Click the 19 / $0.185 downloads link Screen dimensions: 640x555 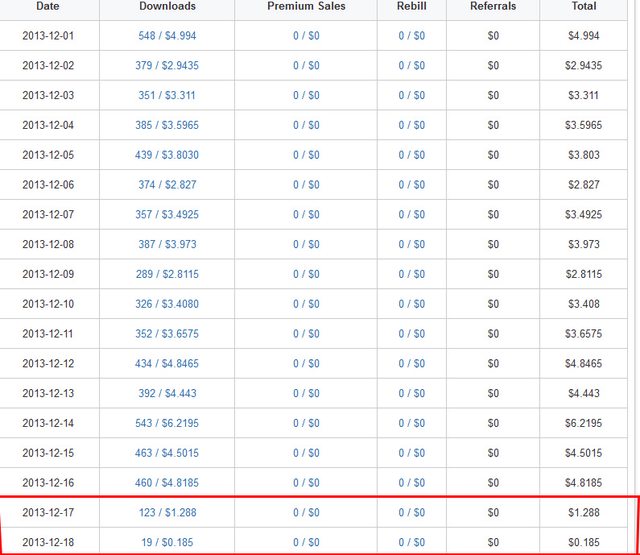pyautogui.click(x=167, y=542)
